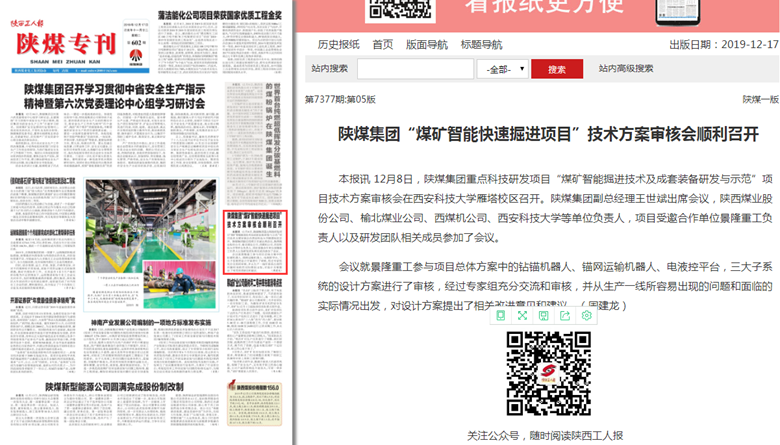
Task: Open the 全部 search scope dropdown
Action: coord(502,70)
